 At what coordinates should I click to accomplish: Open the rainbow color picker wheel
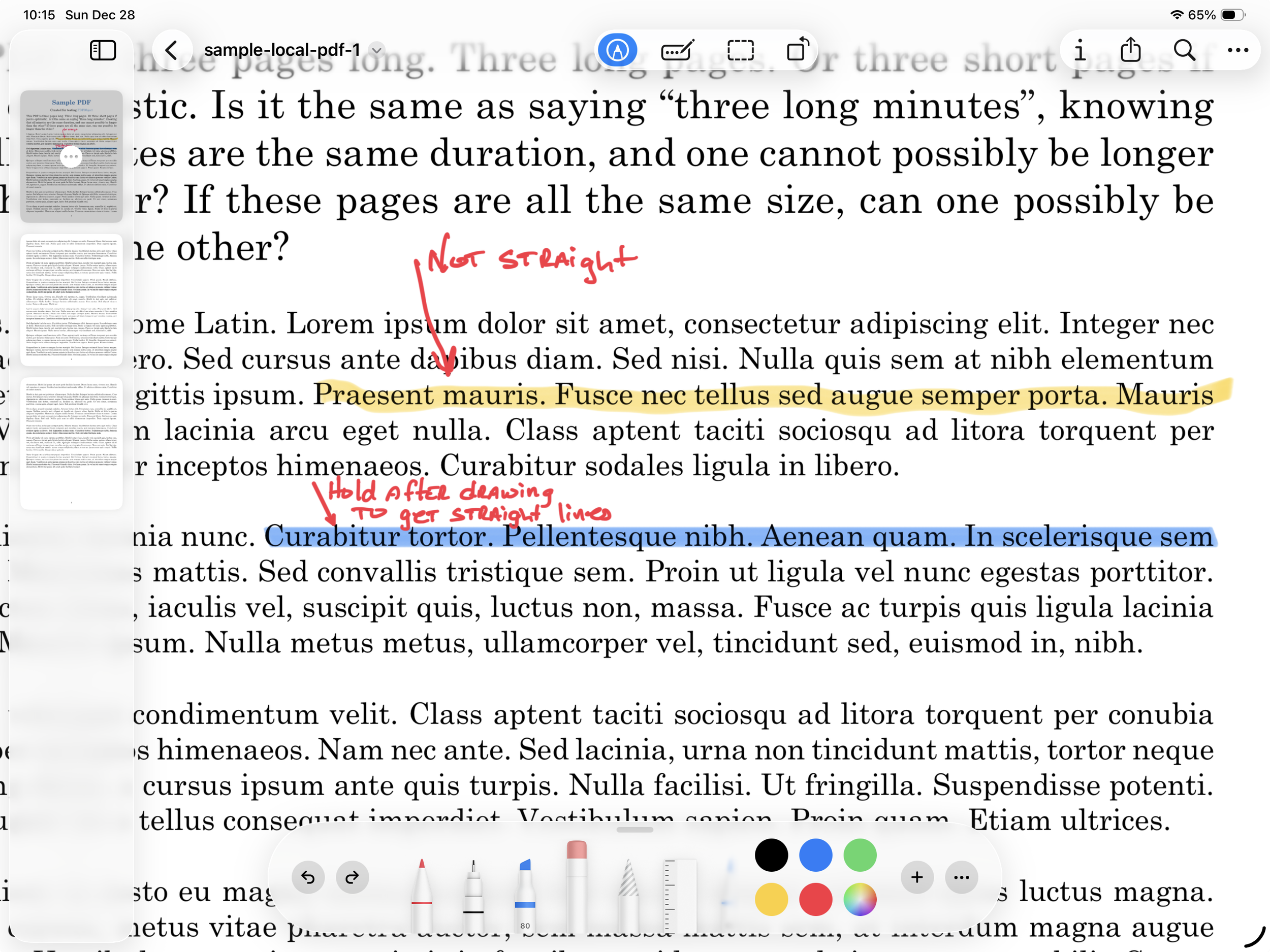coord(860,899)
